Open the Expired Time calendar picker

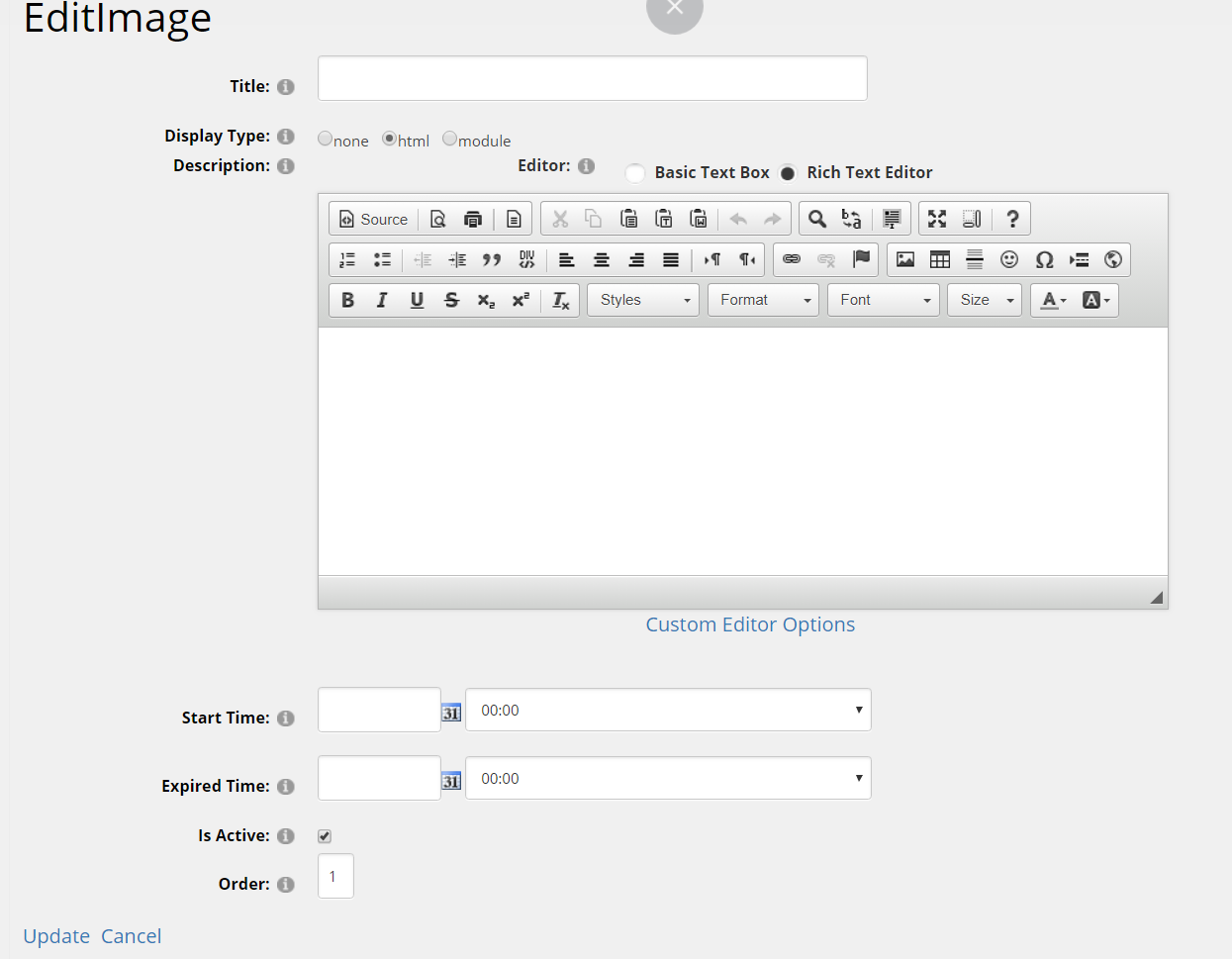click(451, 781)
